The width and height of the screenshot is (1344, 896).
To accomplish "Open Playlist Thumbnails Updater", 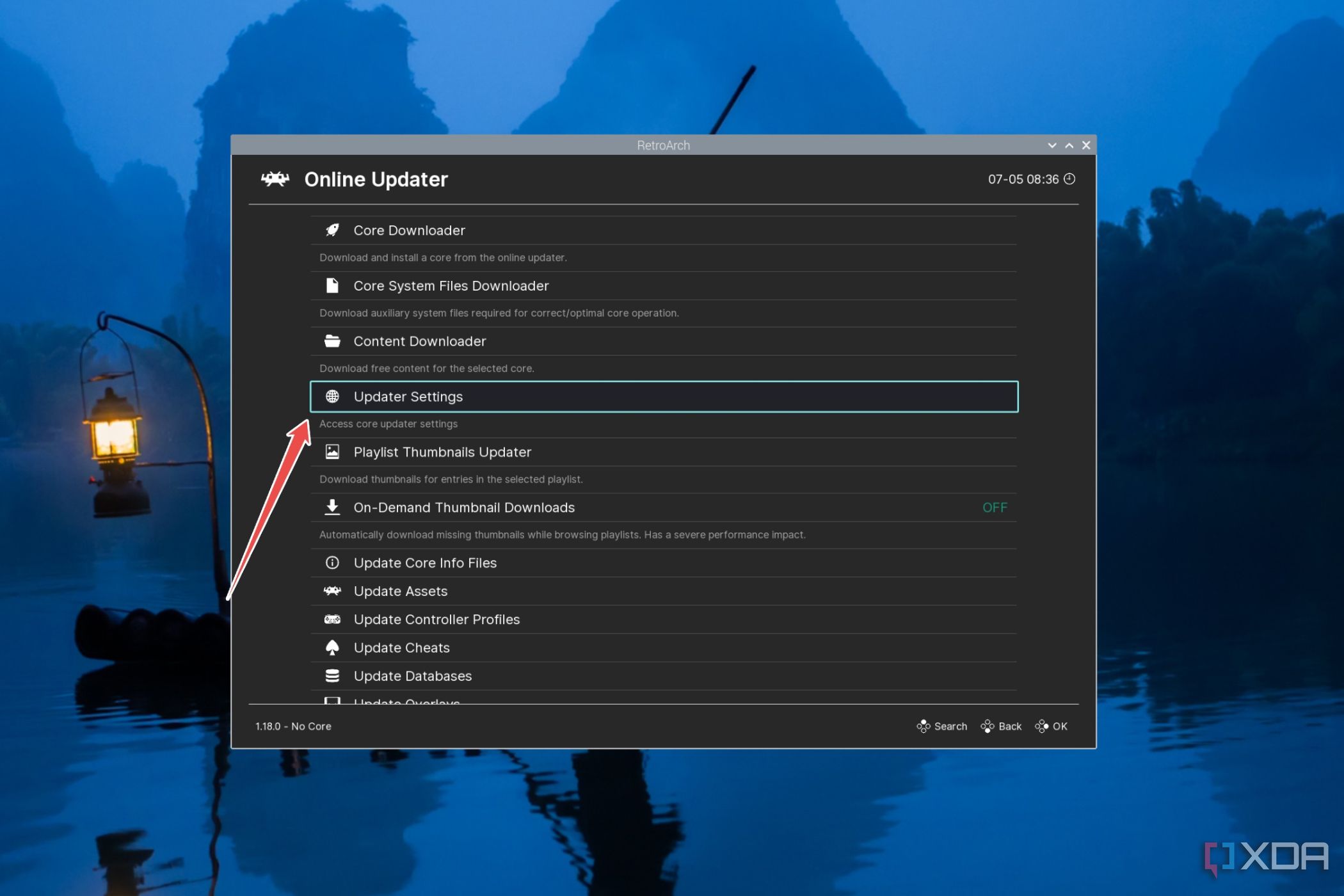I will point(664,452).
